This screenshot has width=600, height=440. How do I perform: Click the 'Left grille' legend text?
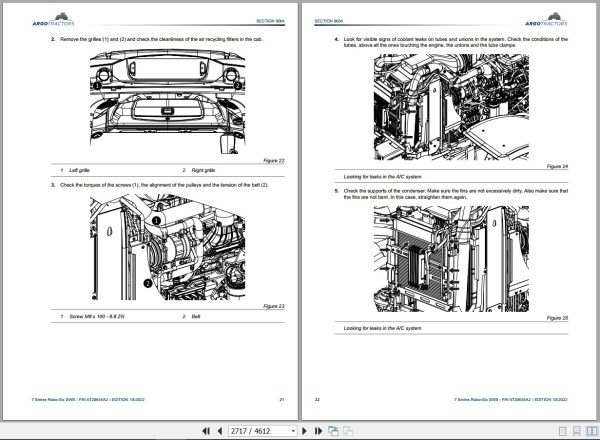(79, 170)
